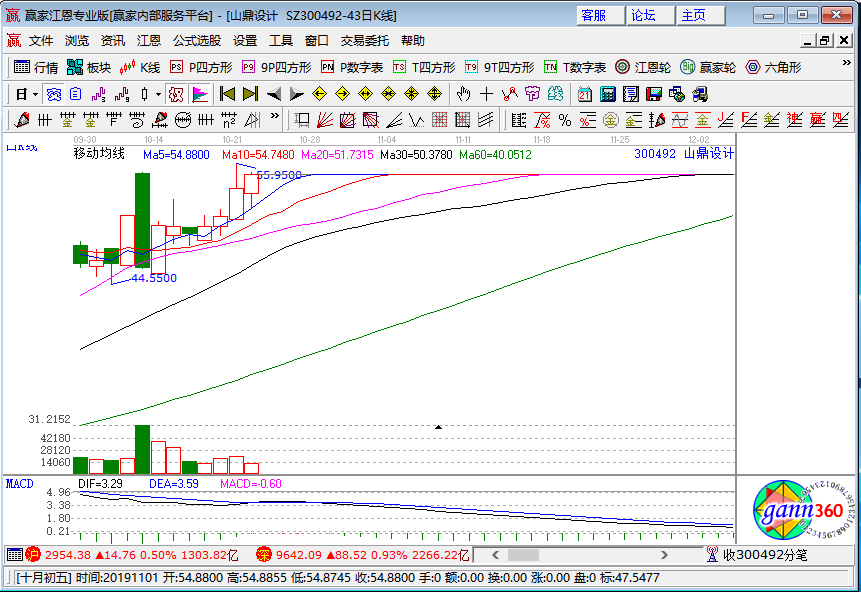The width and height of the screenshot is (861, 592).
Task: Open the 工具 menu
Action: [x=281, y=41]
